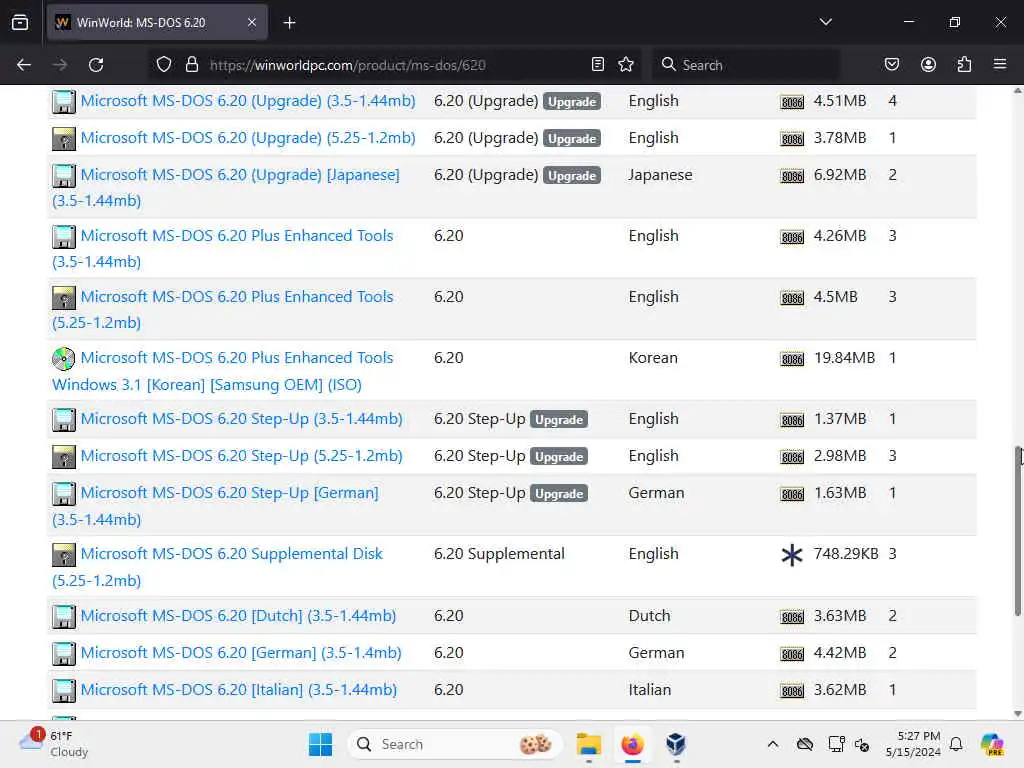The height and width of the screenshot is (768, 1024).
Task: Open the Copilot preview icon on the taskbar
Action: pos(992,744)
